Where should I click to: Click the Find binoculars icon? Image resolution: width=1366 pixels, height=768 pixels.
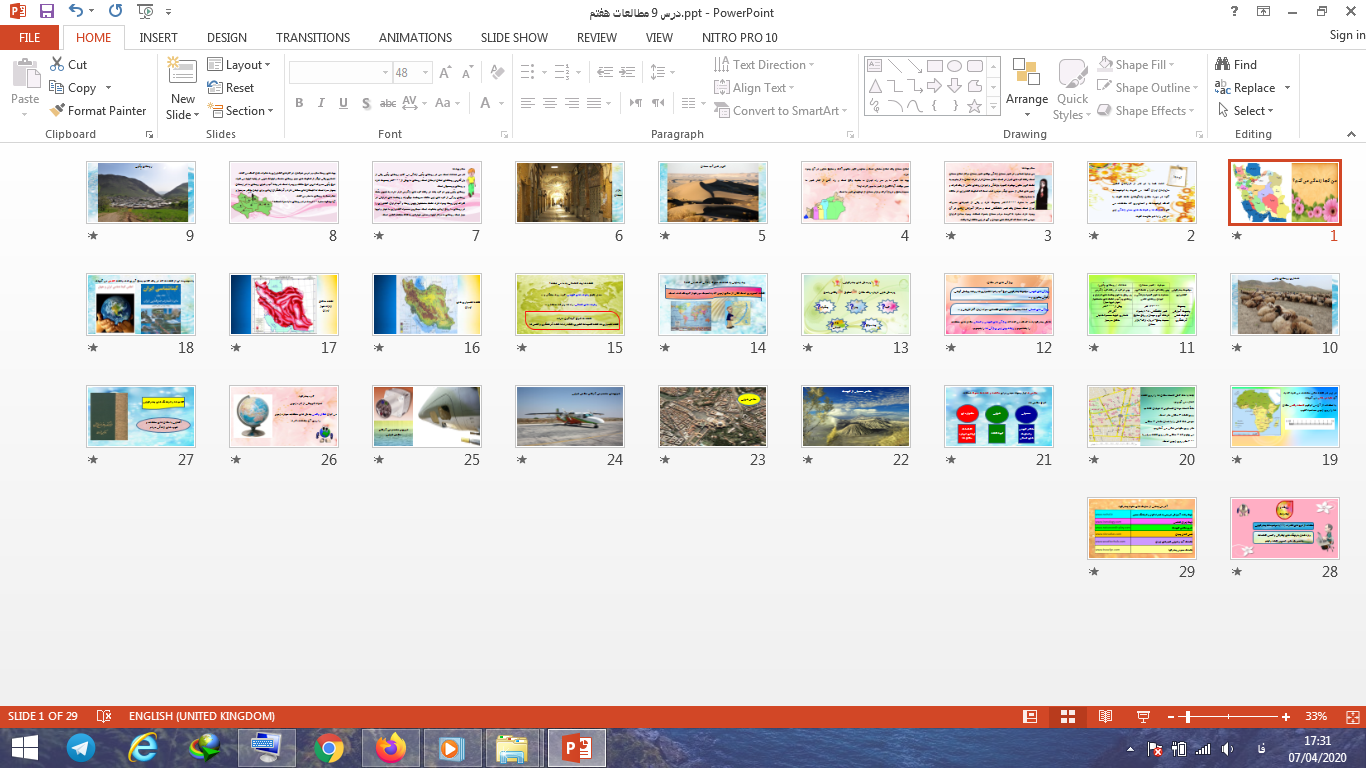(x=1222, y=64)
